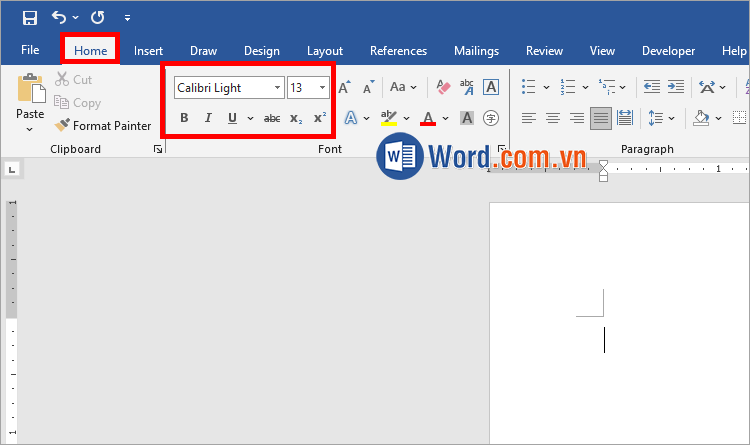The width and height of the screenshot is (750, 445).
Task: Toggle Italic formatting
Action: click(x=208, y=119)
